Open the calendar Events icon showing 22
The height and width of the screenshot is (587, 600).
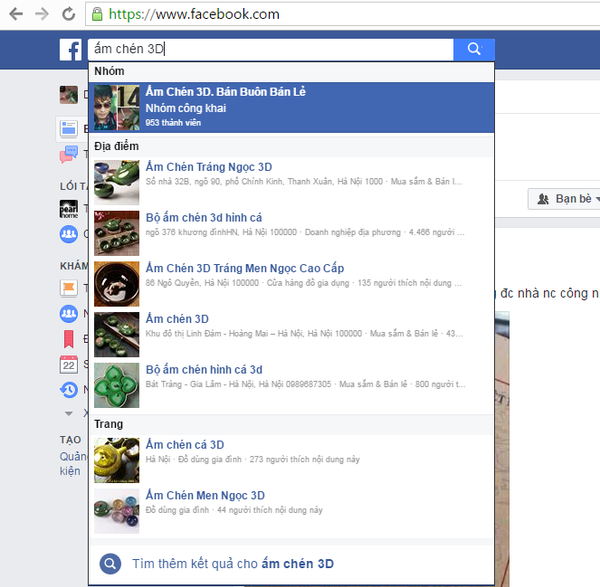pyautogui.click(x=68, y=364)
